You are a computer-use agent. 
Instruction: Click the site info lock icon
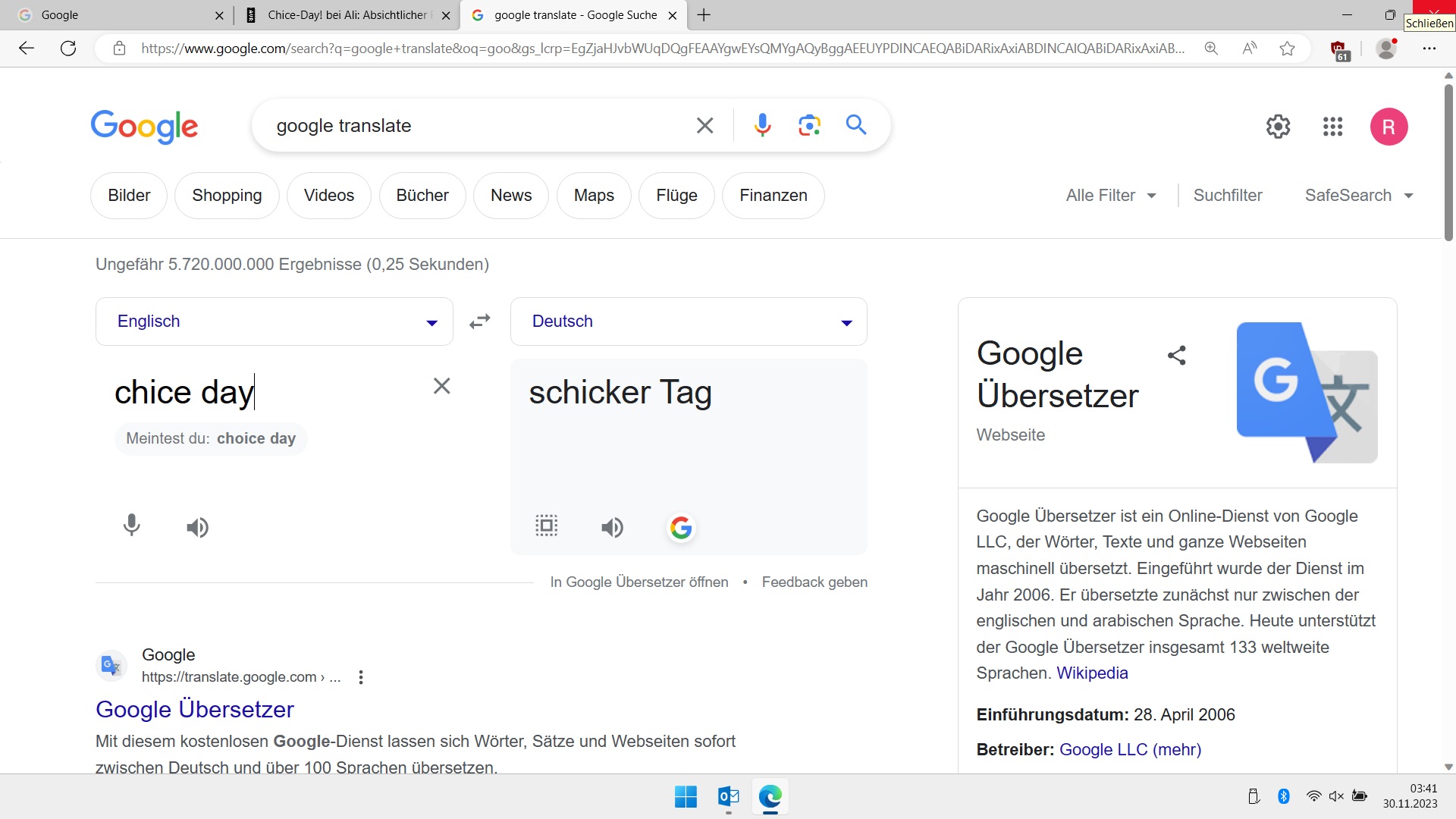pyautogui.click(x=119, y=49)
